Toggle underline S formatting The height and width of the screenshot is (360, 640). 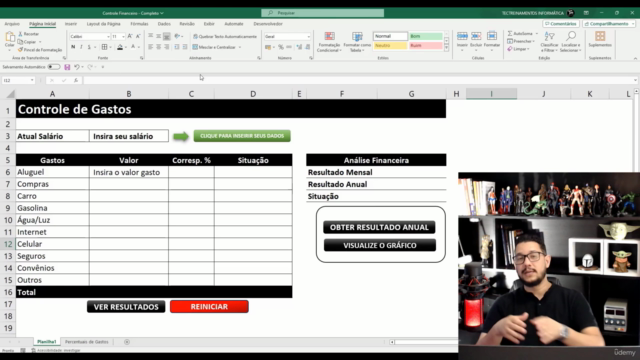click(x=89, y=47)
